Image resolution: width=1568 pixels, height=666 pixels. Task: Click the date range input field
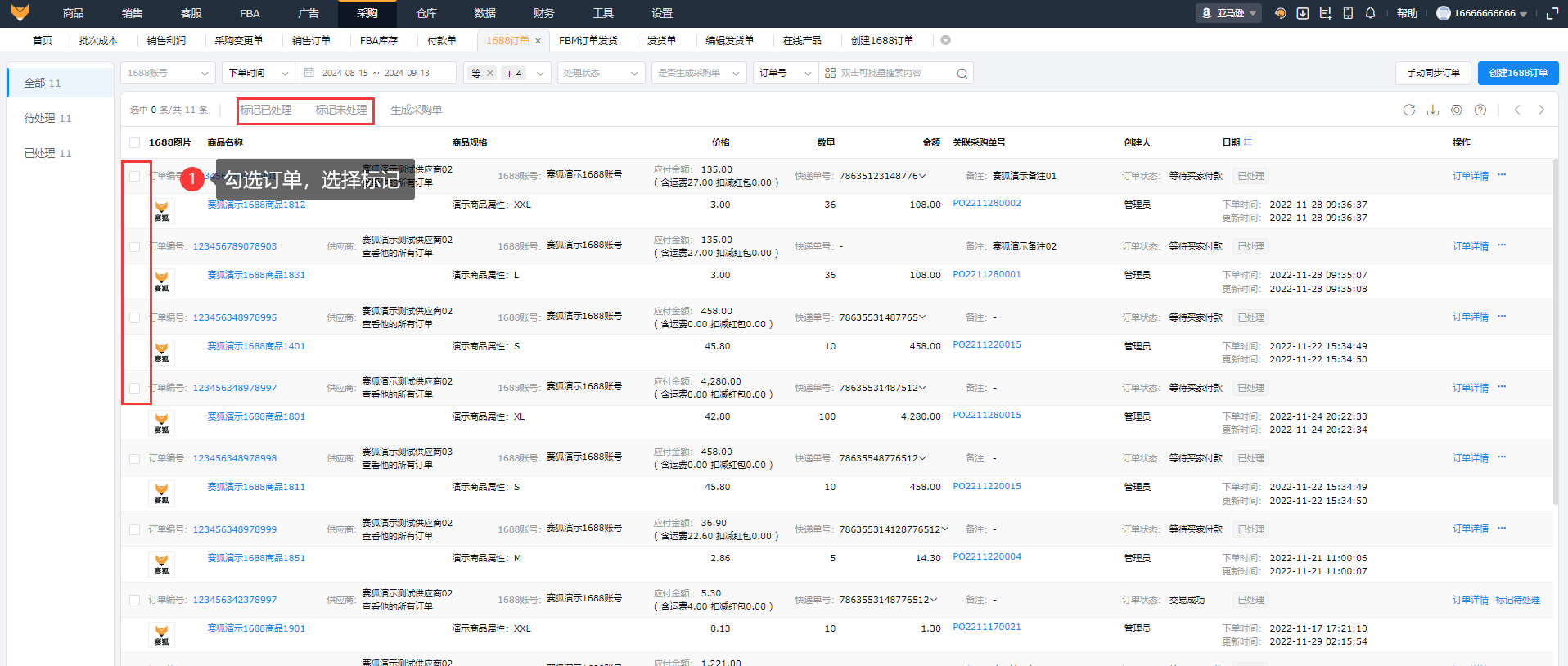pos(376,74)
